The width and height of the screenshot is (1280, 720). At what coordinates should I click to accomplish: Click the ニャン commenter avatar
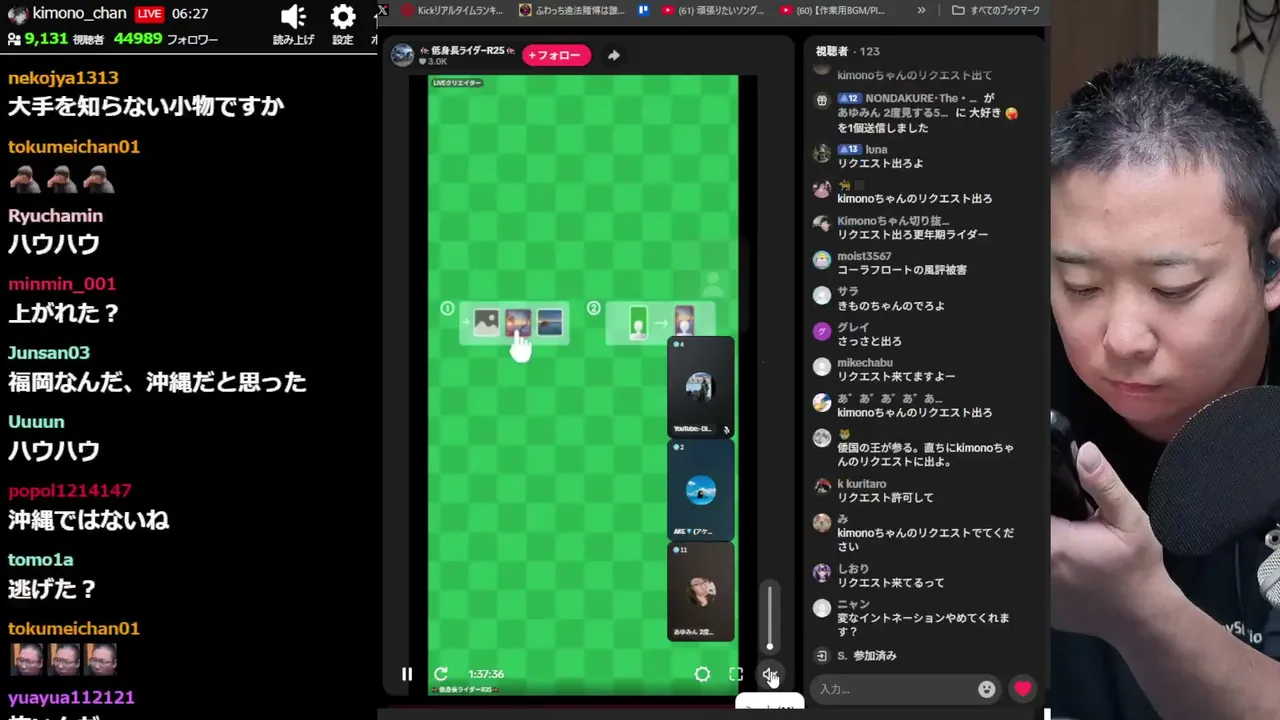click(x=822, y=608)
